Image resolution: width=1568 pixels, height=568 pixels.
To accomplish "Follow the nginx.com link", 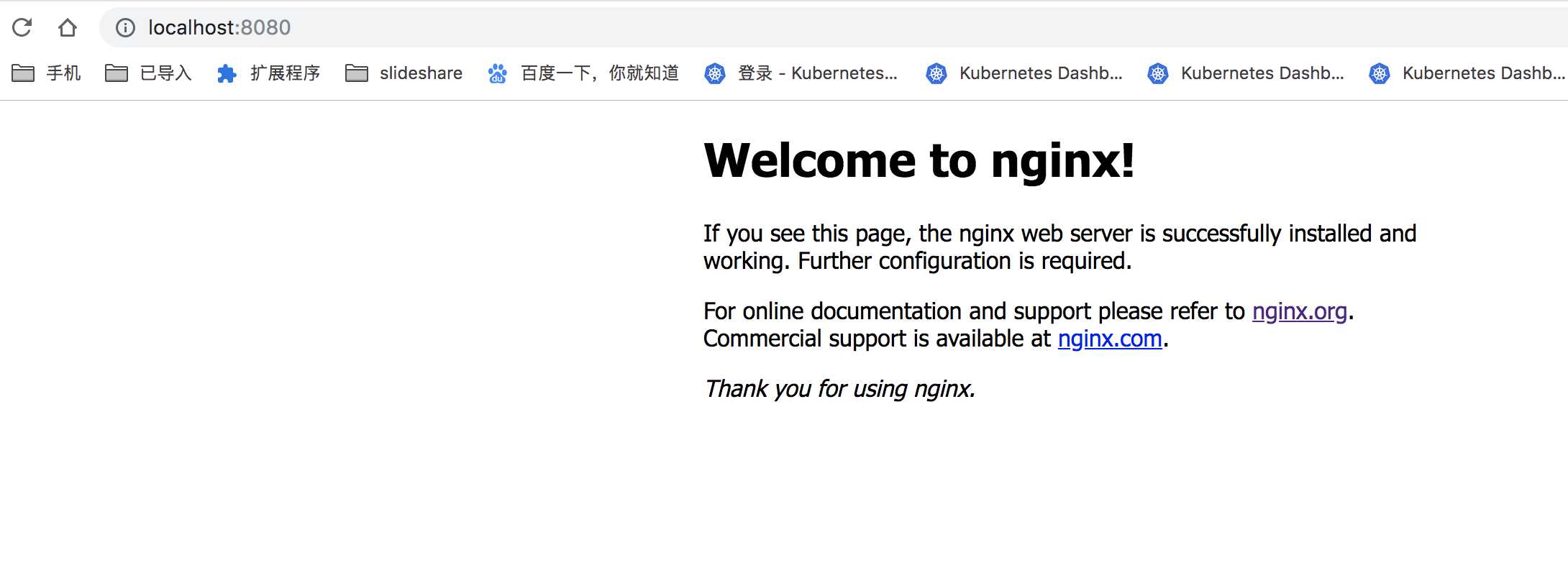I will coord(1109,339).
